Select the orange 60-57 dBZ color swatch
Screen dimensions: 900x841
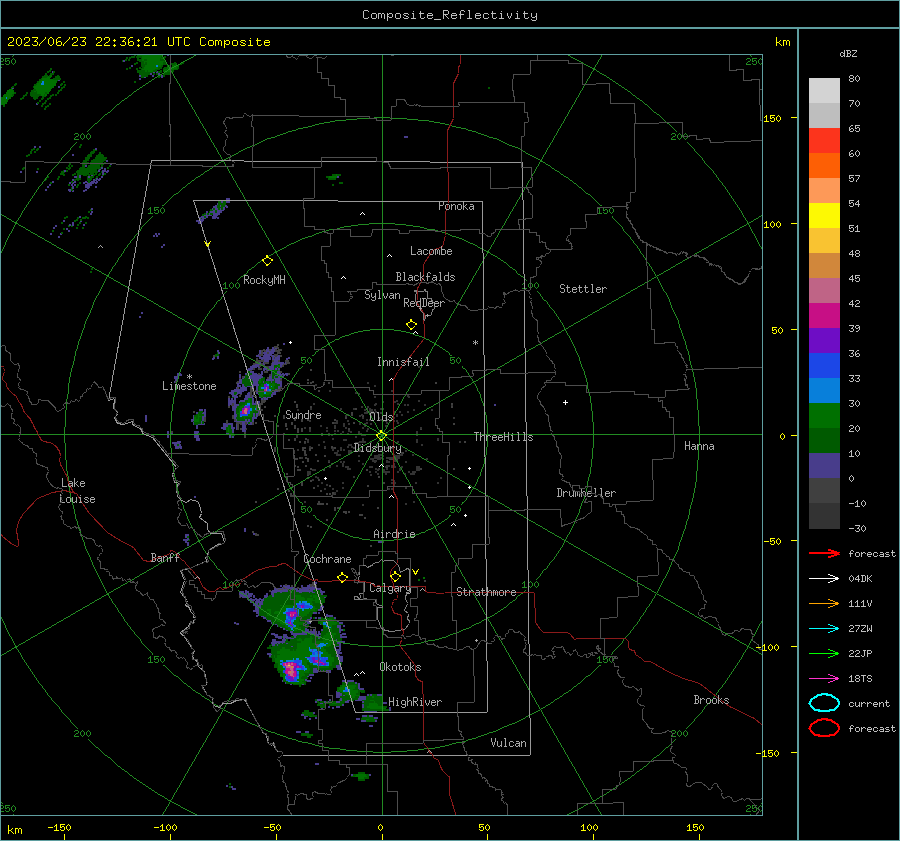tap(824, 165)
